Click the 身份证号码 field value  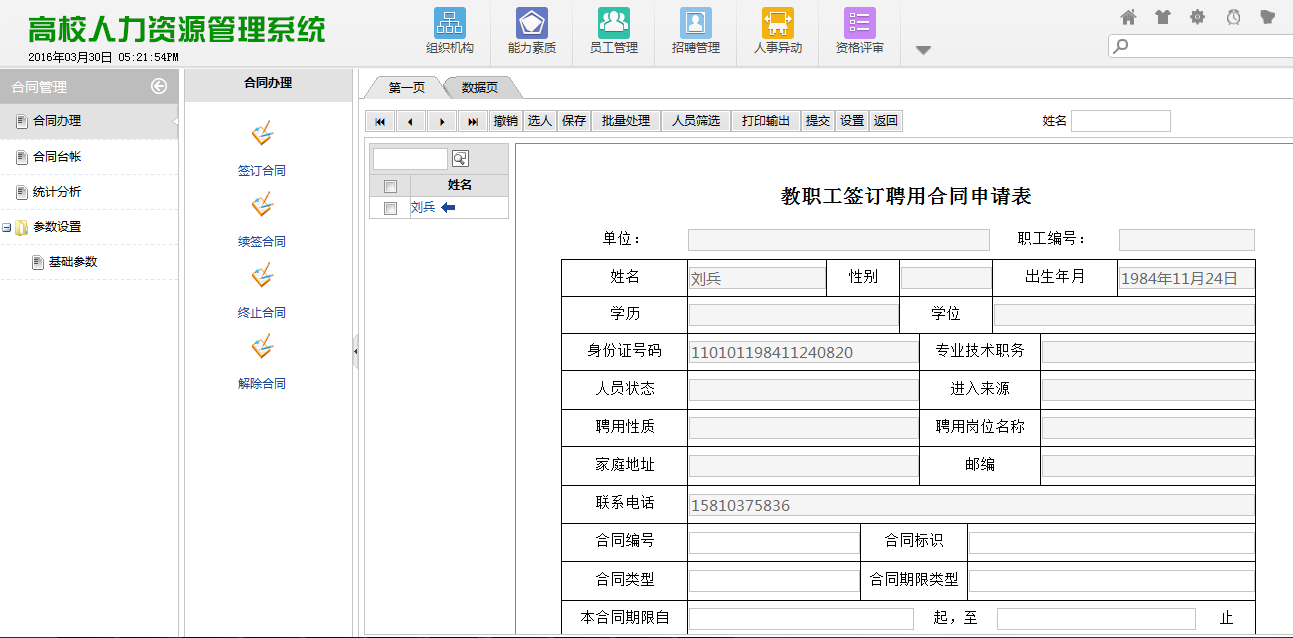(x=803, y=352)
